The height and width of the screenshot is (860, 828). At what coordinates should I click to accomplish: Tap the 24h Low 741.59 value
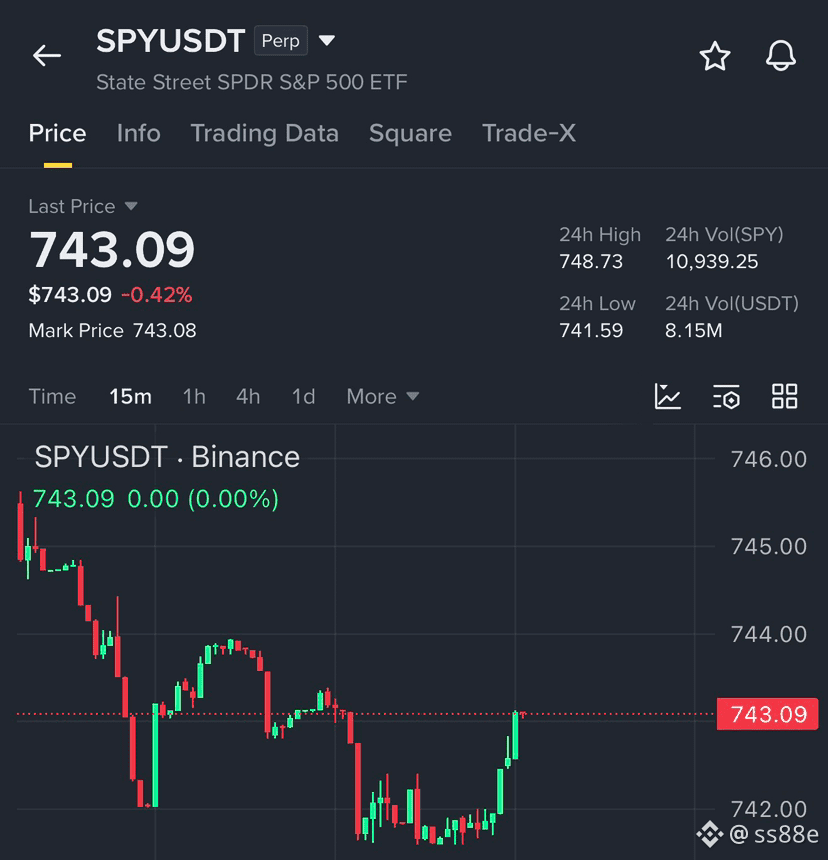point(591,331)
